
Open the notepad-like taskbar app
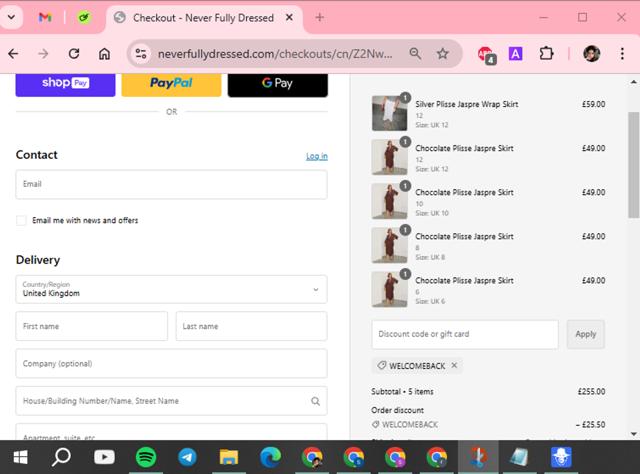(x=520, y=457)
